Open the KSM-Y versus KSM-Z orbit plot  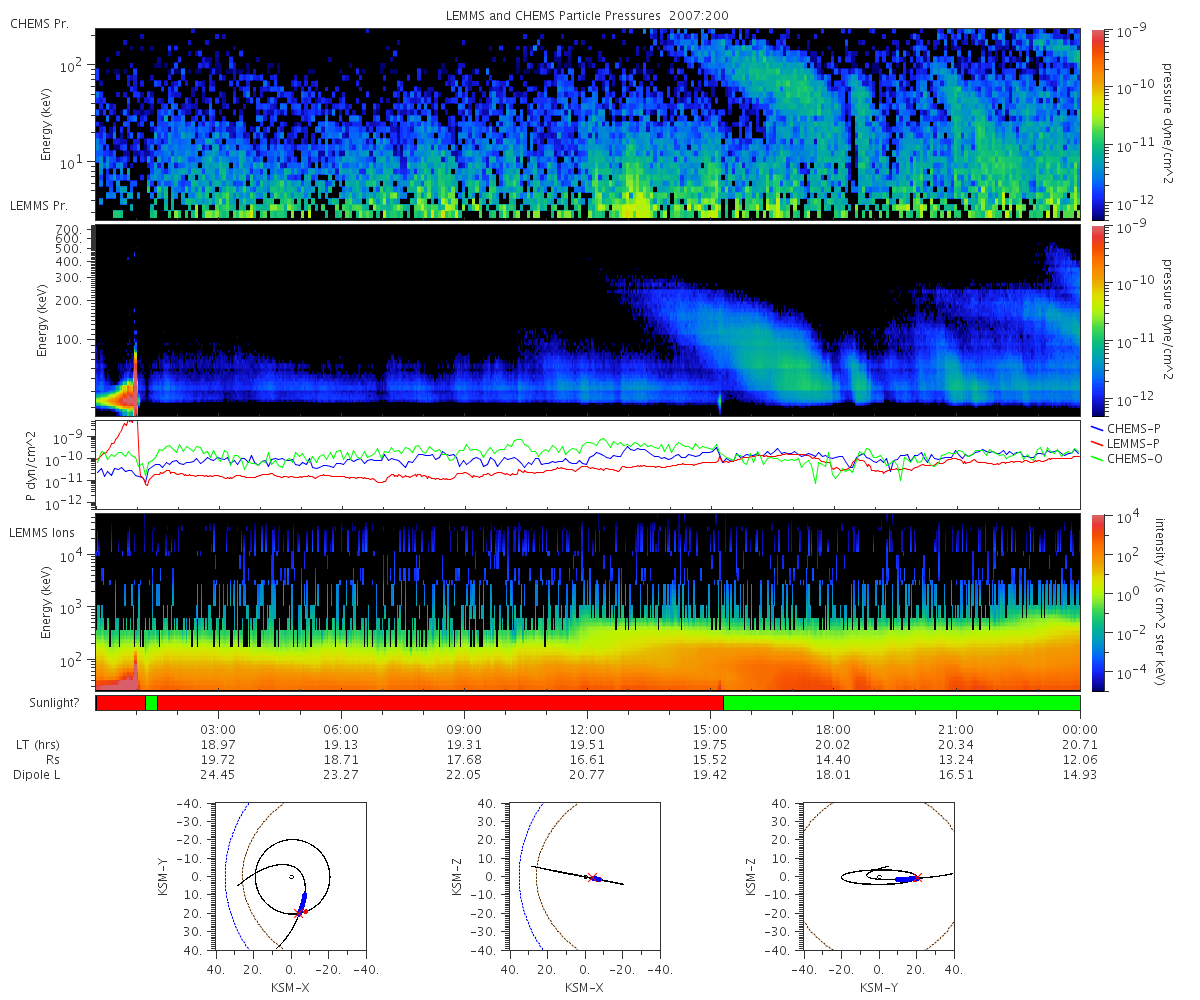pyautogui.click(x=878, y=876)
